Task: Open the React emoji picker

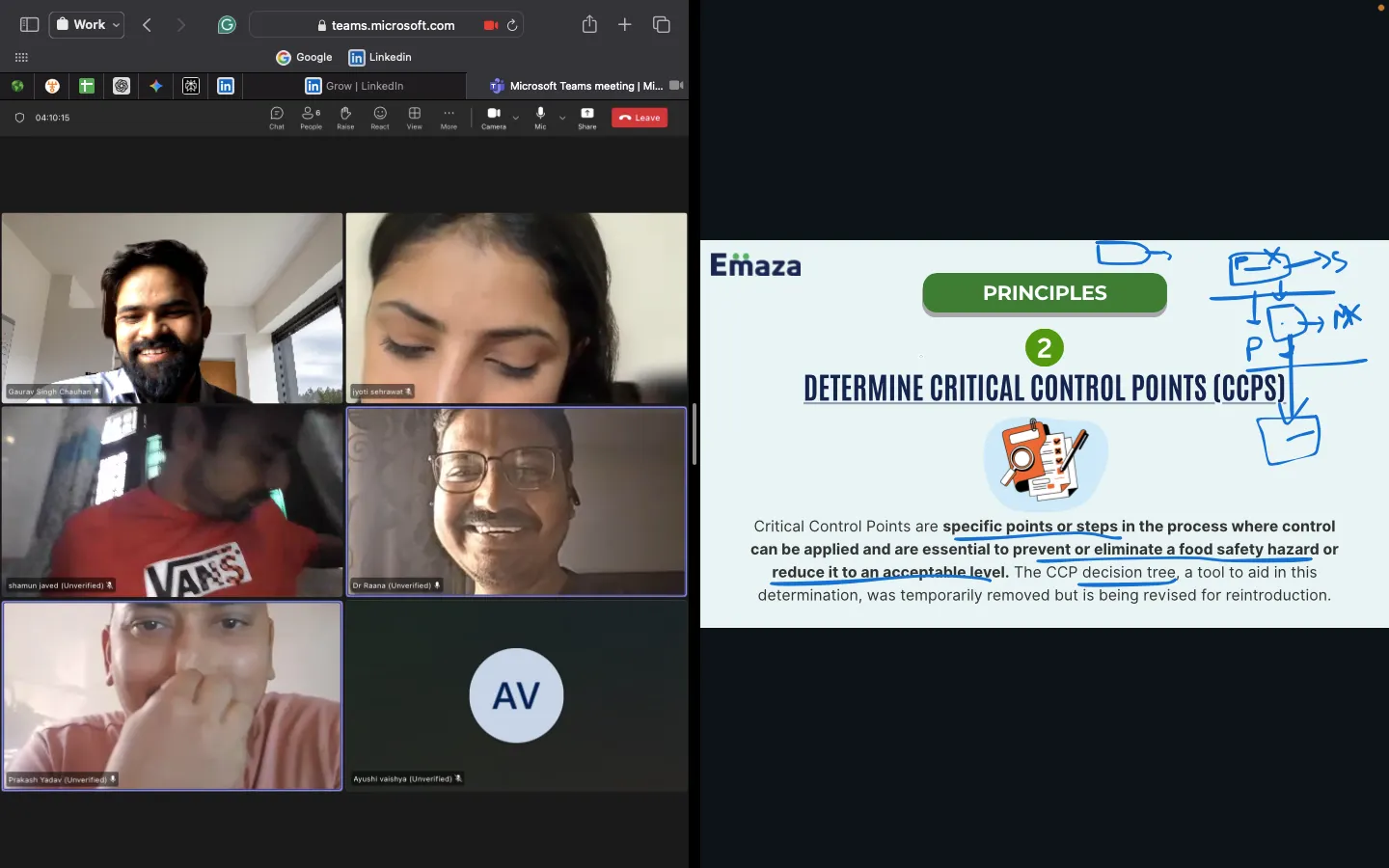Action: coord(380,118)
